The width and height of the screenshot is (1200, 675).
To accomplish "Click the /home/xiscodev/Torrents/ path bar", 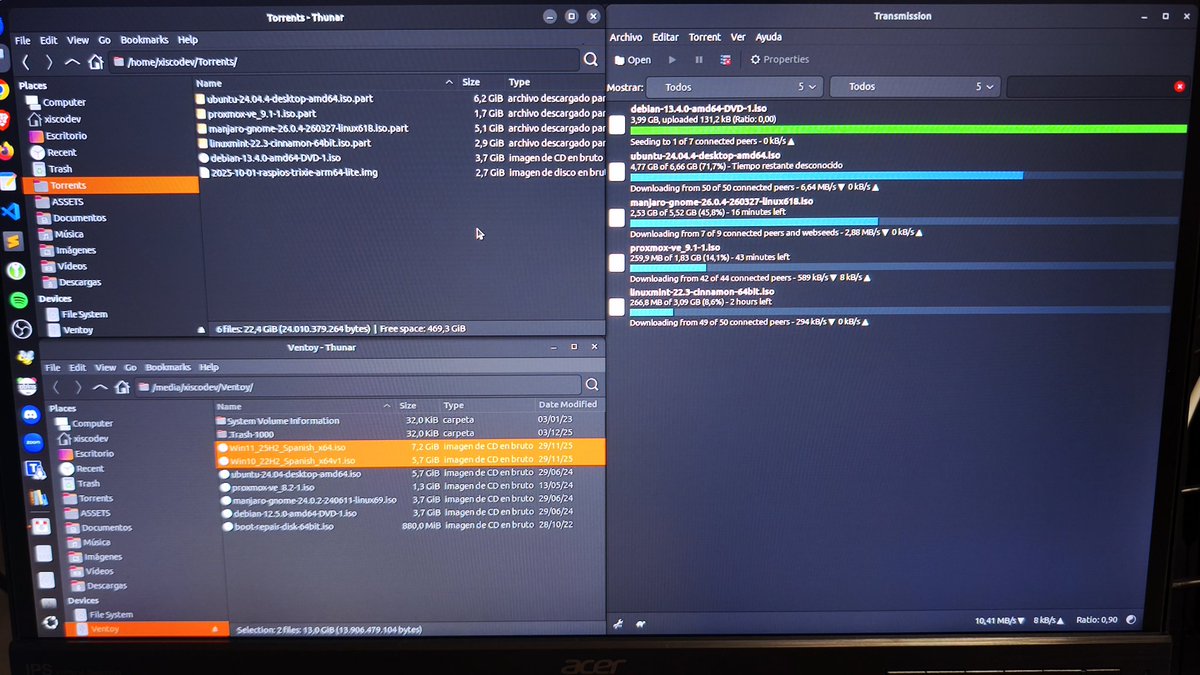I will [x=343, y=62].
